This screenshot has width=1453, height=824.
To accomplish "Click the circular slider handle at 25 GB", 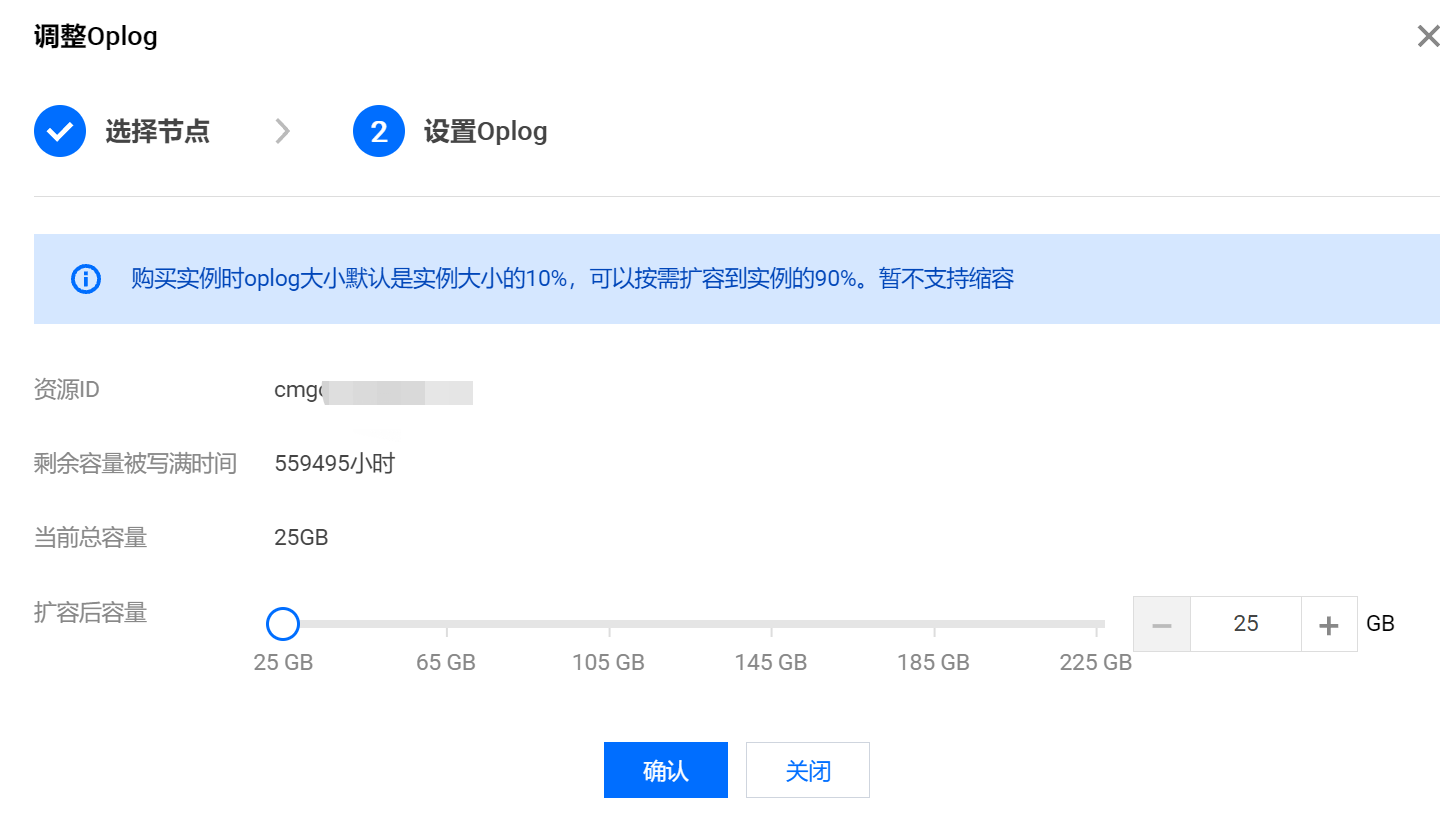I will pos(282,623).
